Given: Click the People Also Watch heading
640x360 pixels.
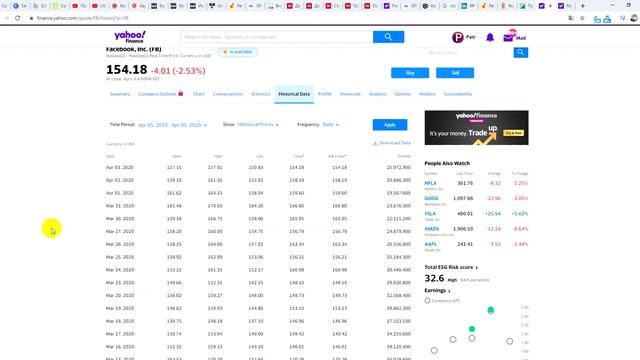Looking at the screenshot, I should pos(447,163).
